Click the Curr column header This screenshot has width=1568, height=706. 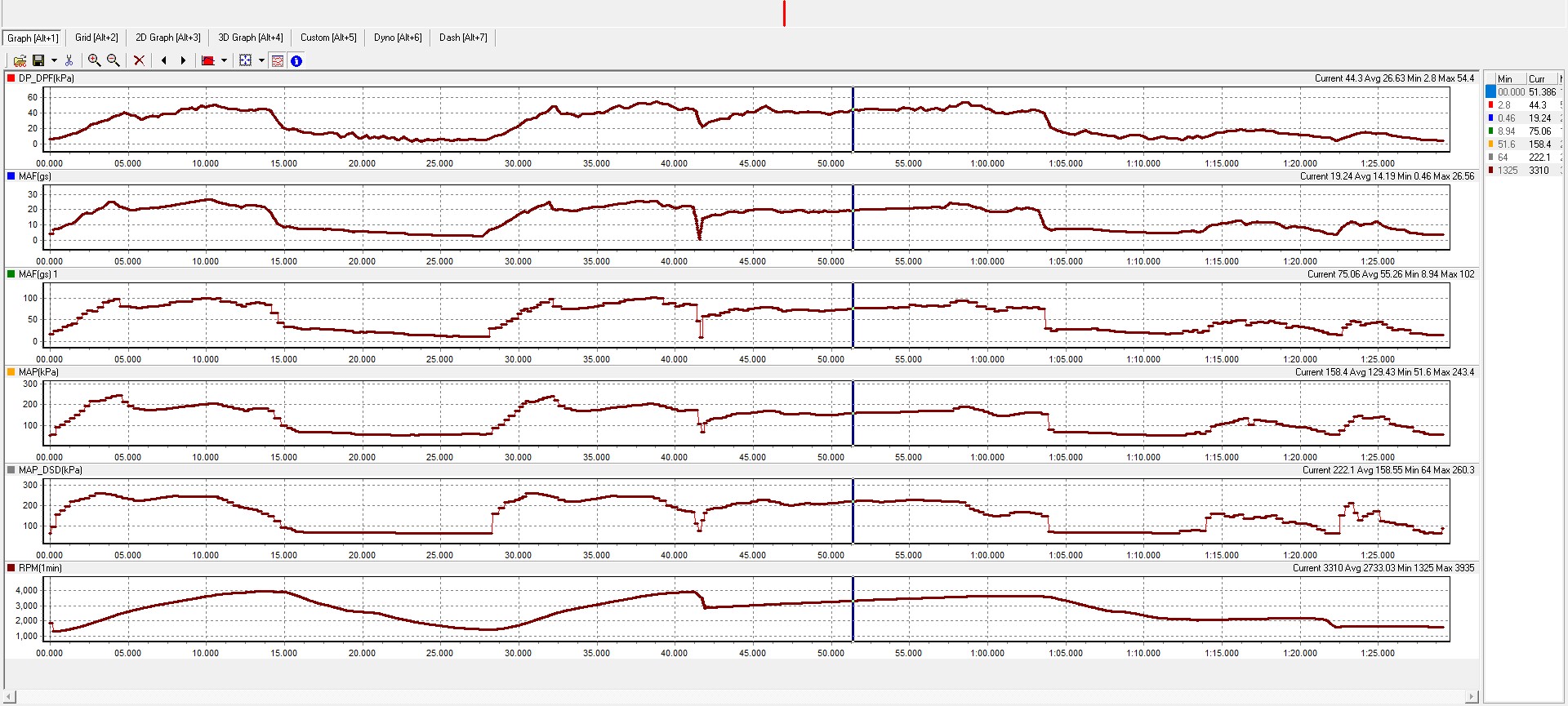coord(1538,79)
